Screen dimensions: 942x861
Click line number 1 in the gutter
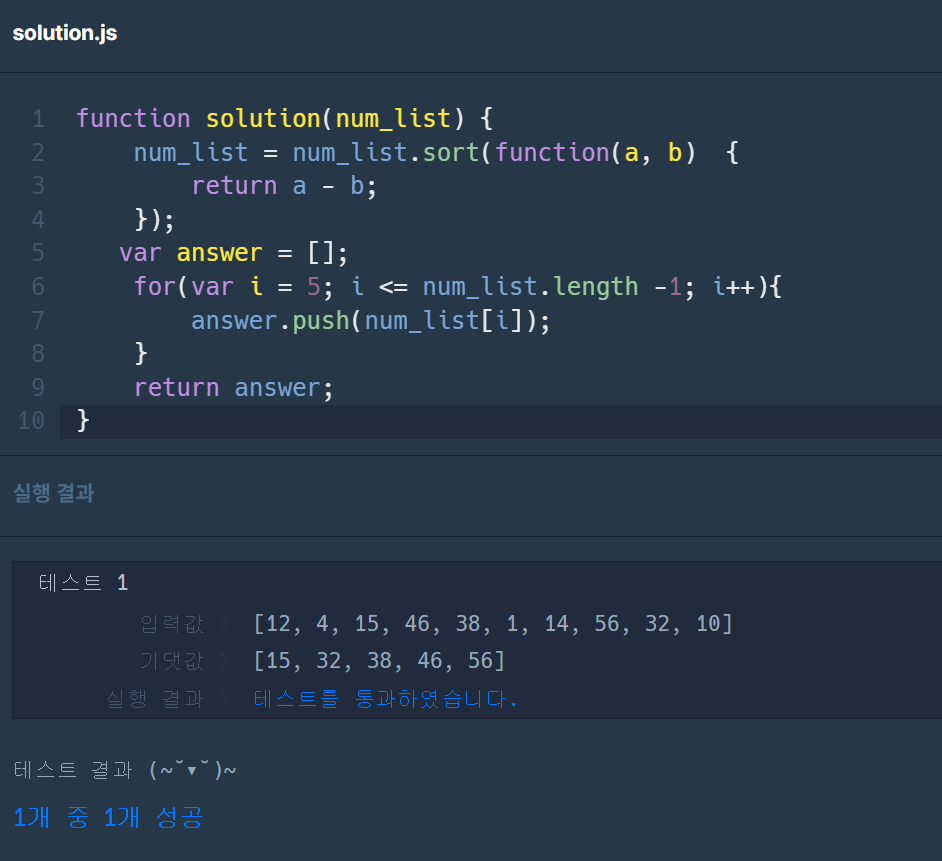click(x=38, y=119)
